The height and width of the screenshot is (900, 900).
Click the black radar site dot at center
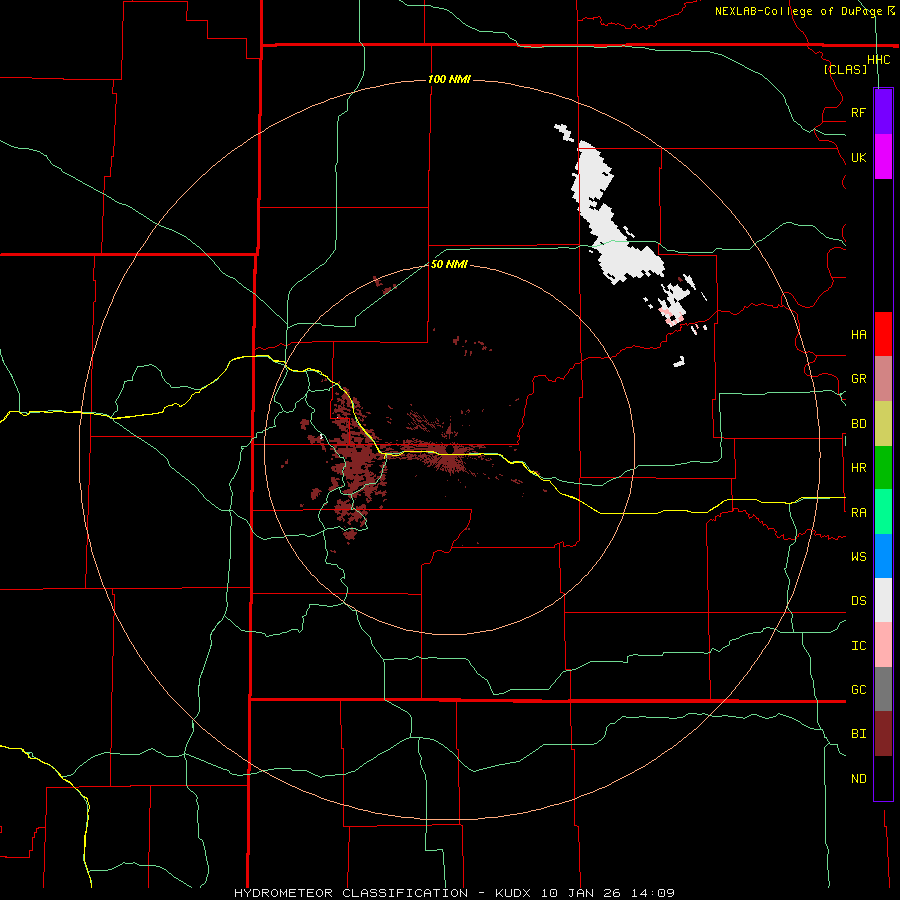[x=449, y=449]
